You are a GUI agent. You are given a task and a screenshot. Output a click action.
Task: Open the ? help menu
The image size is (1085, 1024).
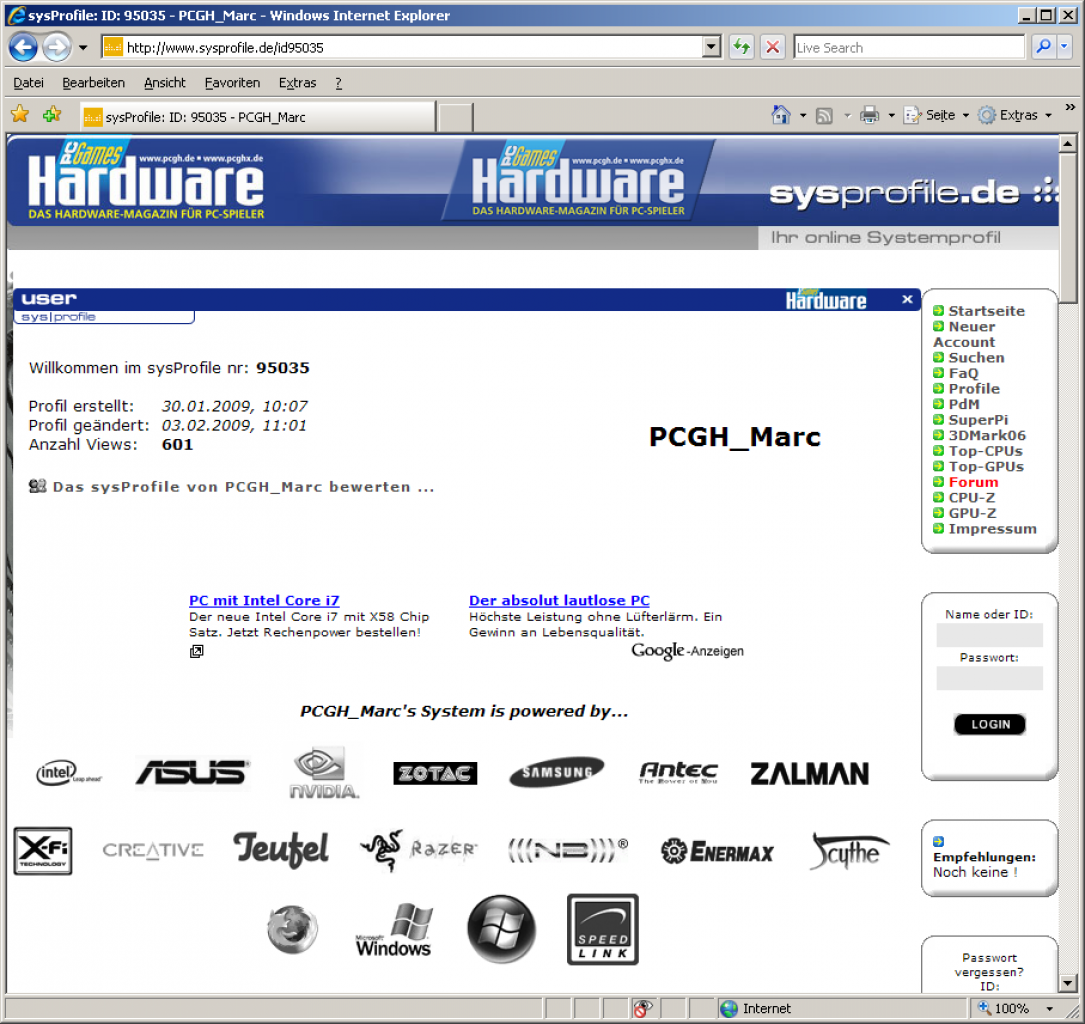338,83
